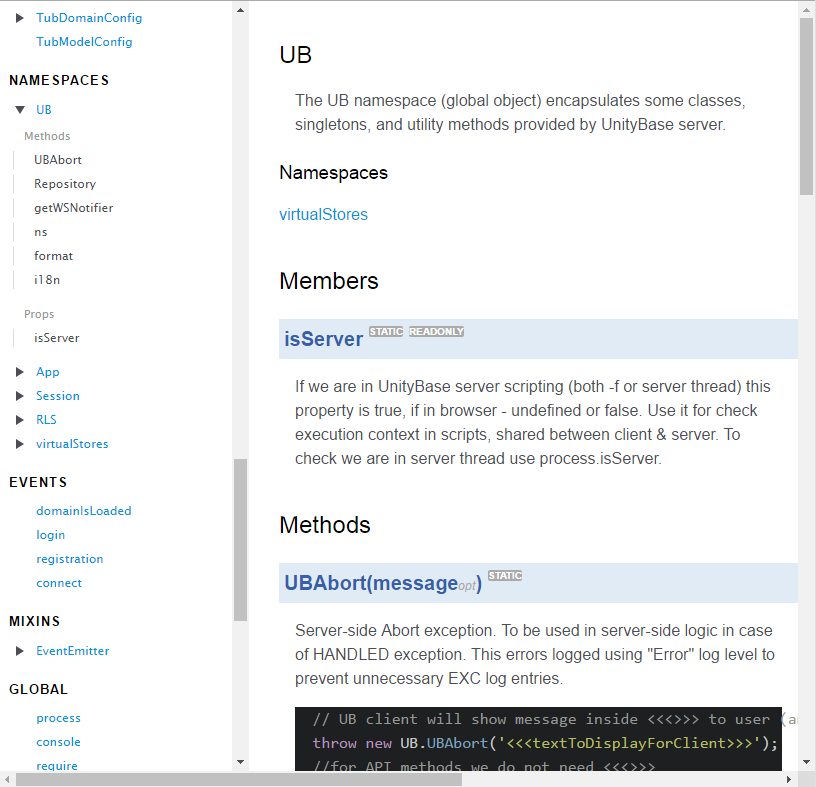The image size is (816, 787).
Task: Expand the EventEmitter mixin
Action: click(x=20, y=650)
